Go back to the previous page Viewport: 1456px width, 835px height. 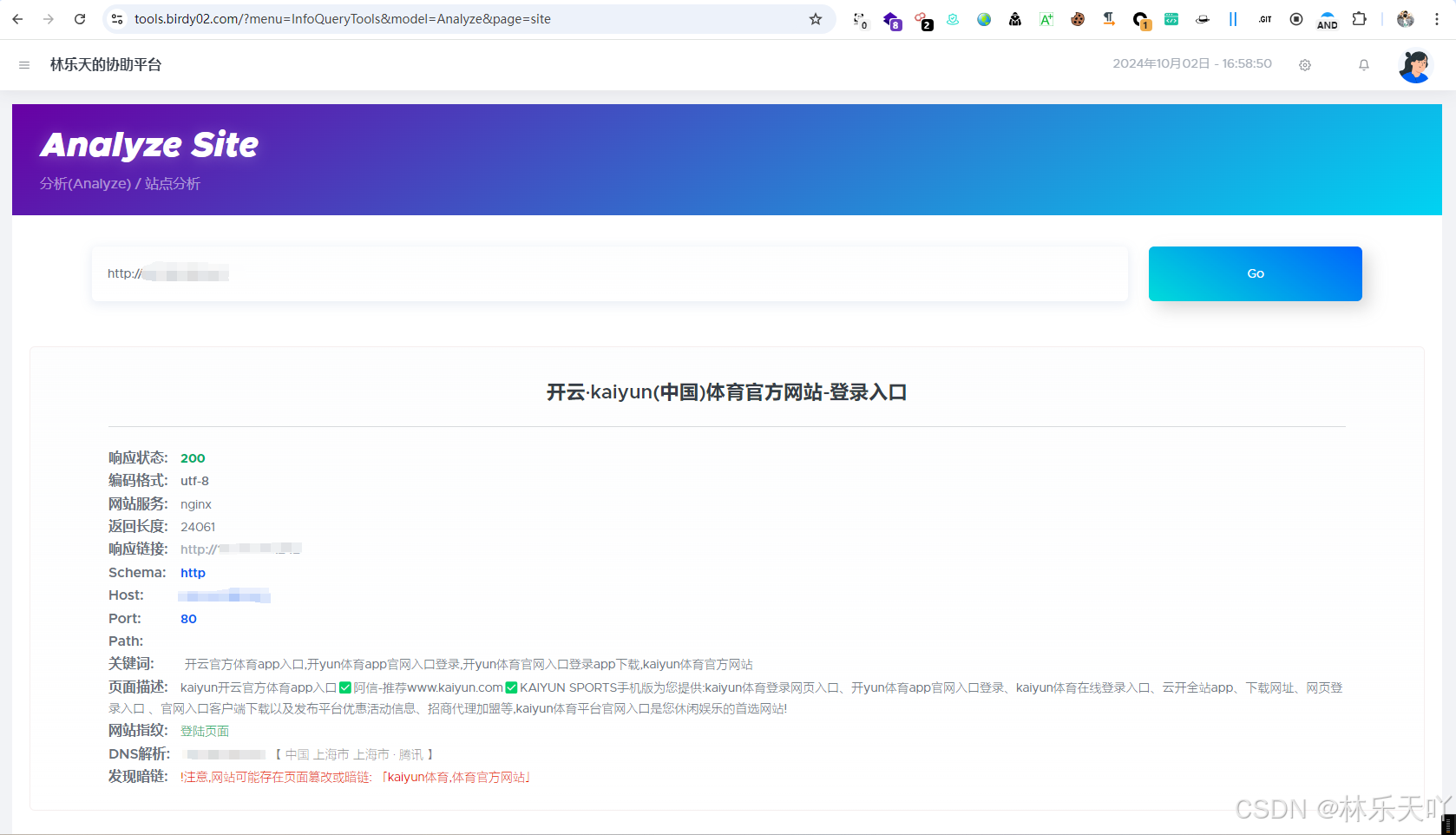[17, 19]
